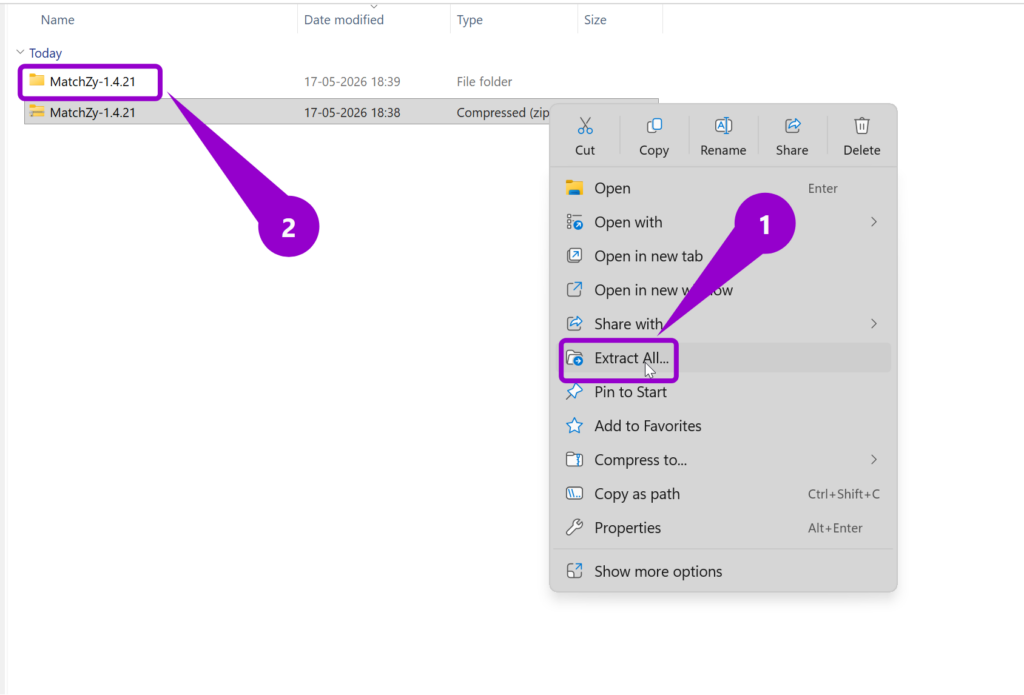This screenshot has height=695, width=1024.
Task: Click the Share icon in top row
Action: pyautogui.click(x=792, y=125)
